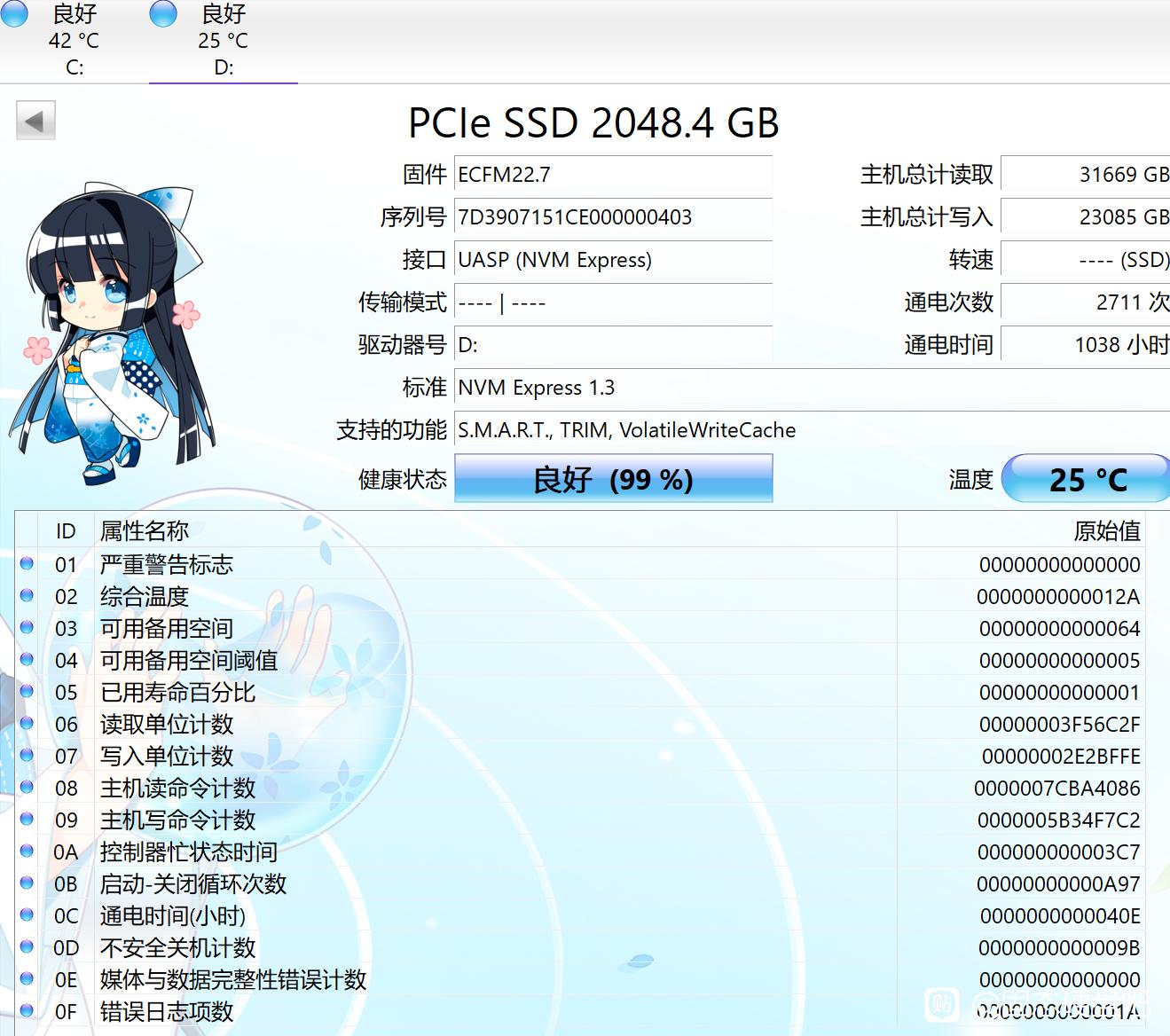Image resolution: width=1170 pixels, height=1036 pixels.
Task: Select the 主机读命令计数 attribute name
Action: click(177, 788)
